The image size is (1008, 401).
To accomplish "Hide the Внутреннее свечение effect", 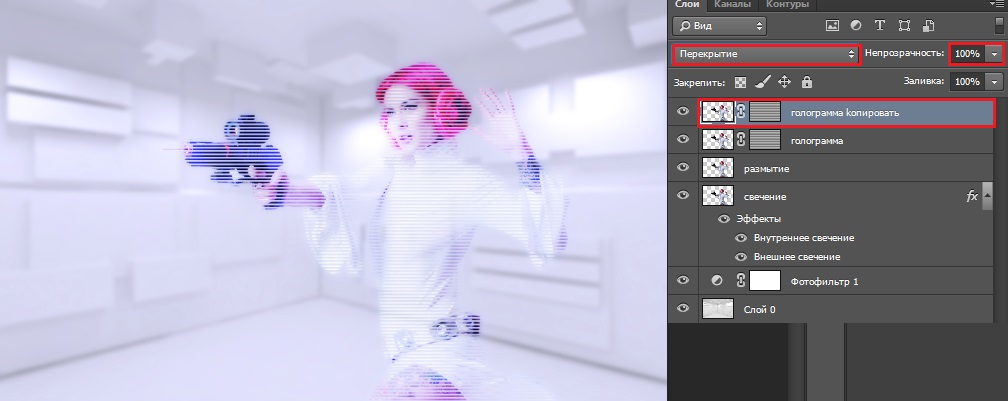I will coord(741,238).
